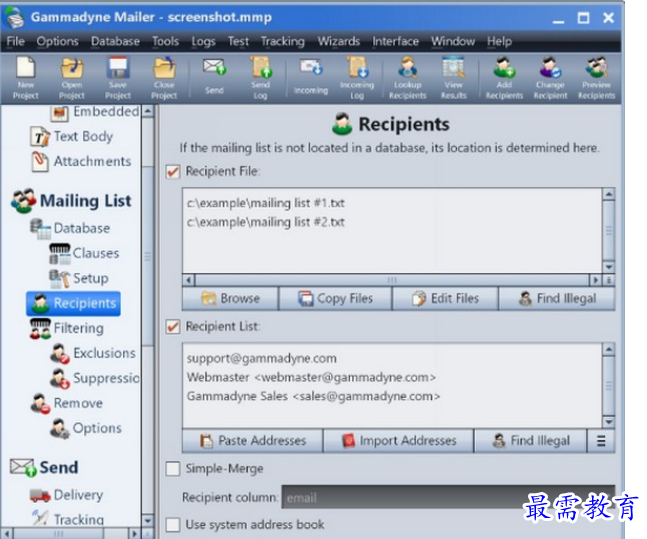
Task: Open Project via the toolbar icon
Action: (x=72, y=78)
